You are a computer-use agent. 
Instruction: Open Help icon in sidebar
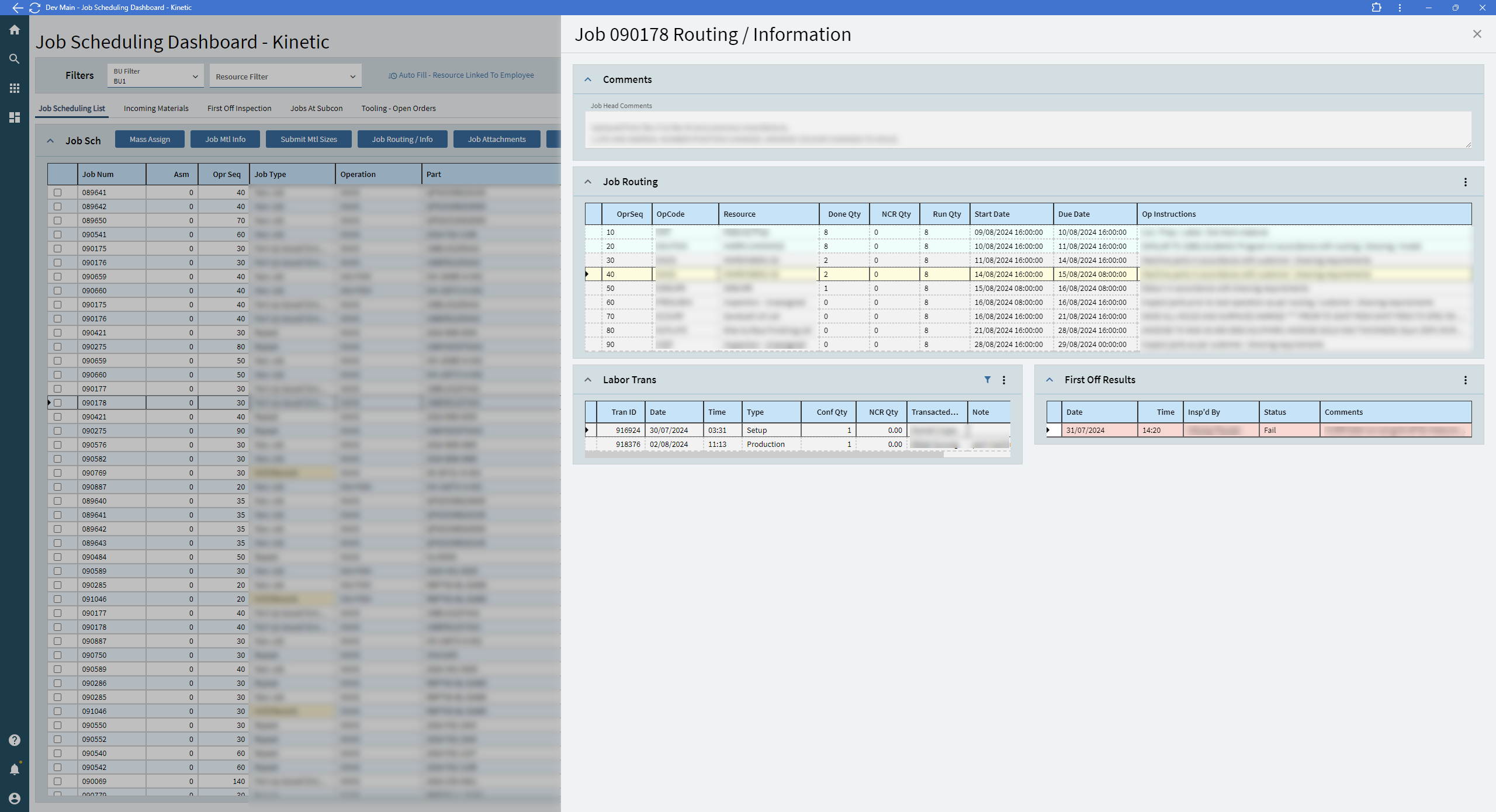[15, 740]
